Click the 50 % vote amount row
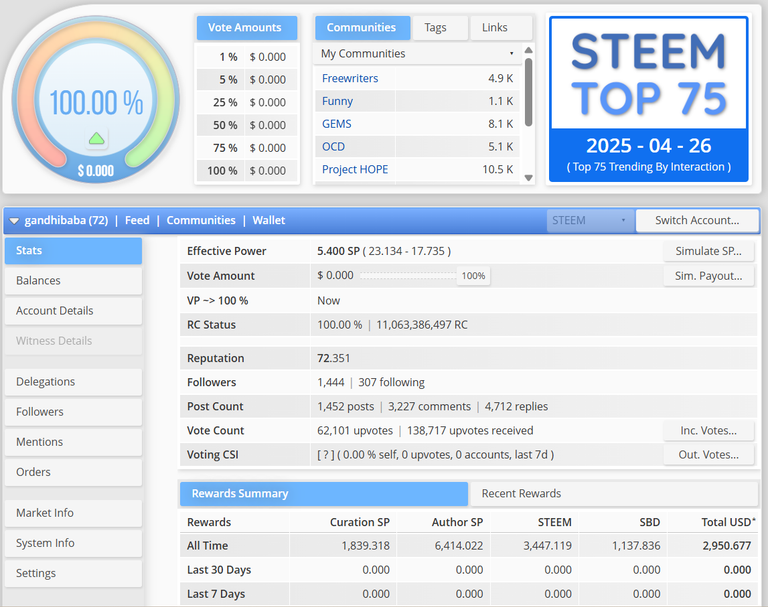Viewport: 768px width, 607px height. pos(247,125)
